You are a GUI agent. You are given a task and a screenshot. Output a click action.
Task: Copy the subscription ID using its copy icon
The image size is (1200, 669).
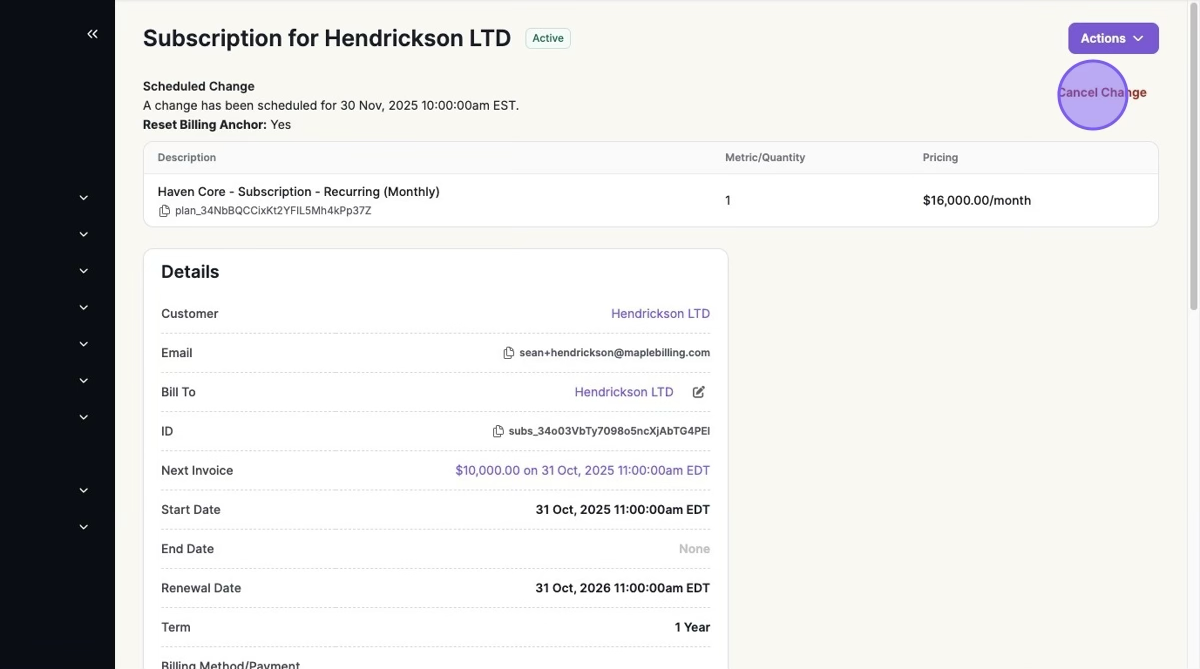click(x=498, y=432)
